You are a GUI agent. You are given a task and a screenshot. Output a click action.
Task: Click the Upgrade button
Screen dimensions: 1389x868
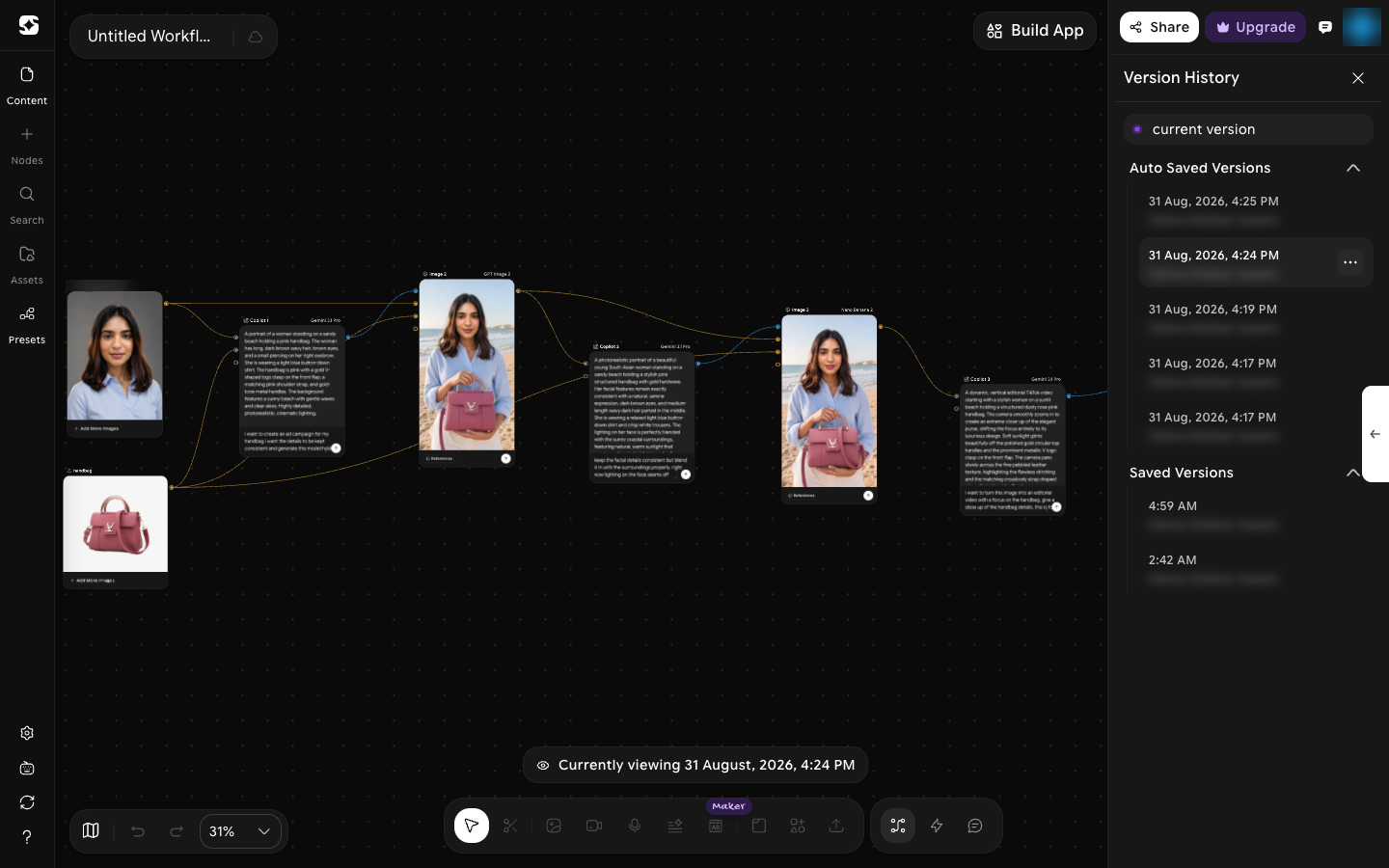pos(1255,27)
